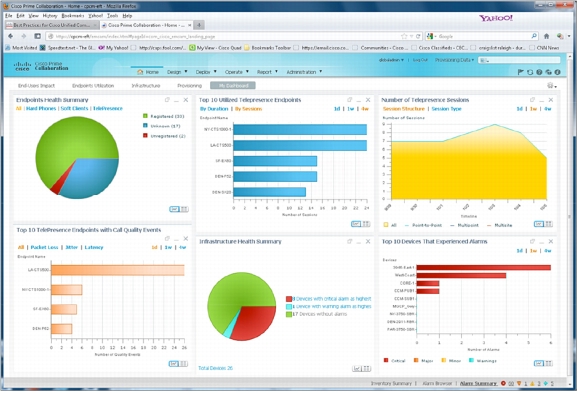The height and width of the screenshot is (393, 579).
Task: Select Session Type in Telepresence Sessions dashlet
Action: pyautogui.click(x=446, y=109)
